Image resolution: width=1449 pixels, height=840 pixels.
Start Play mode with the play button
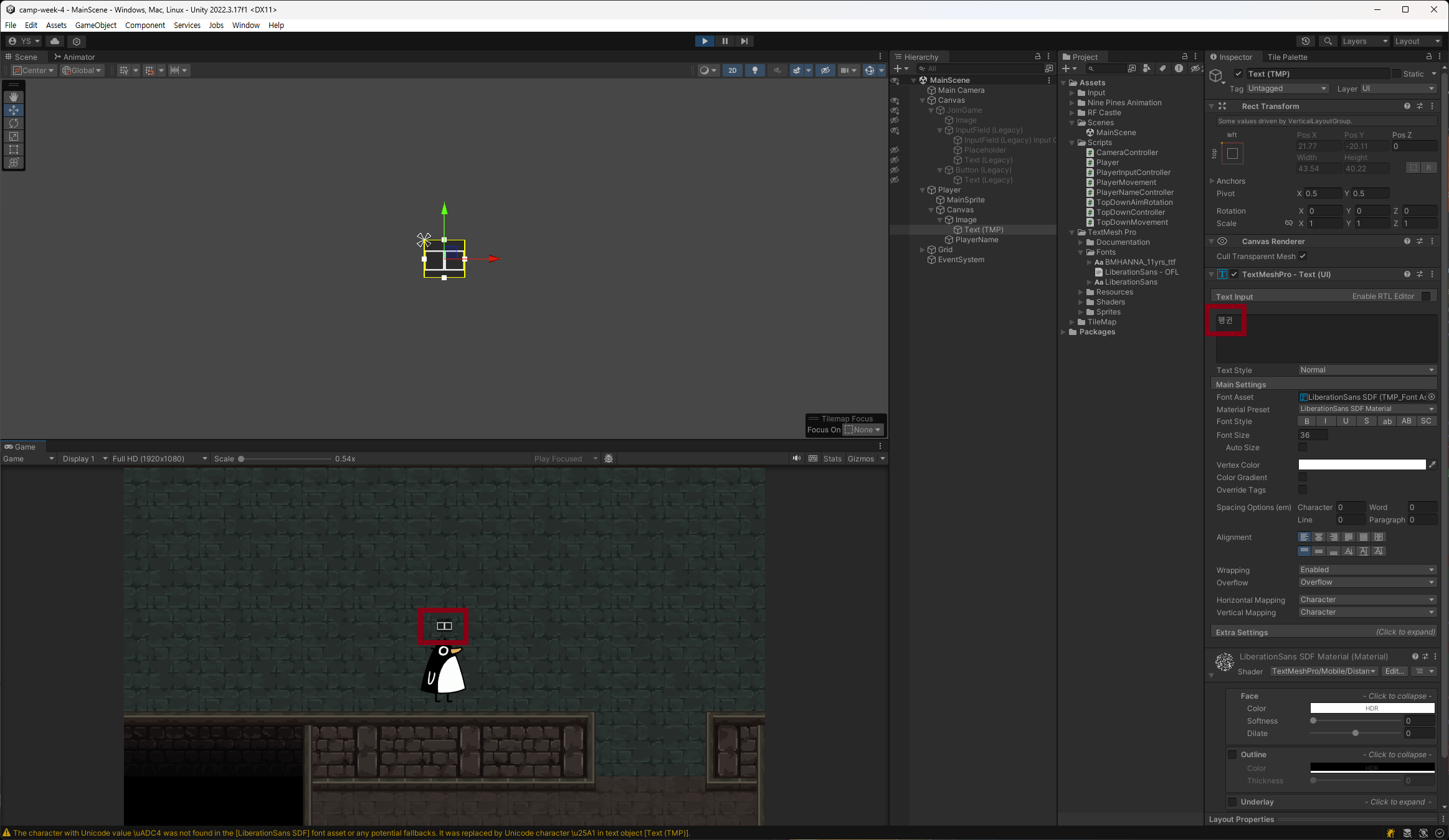(x=705, y=41)
